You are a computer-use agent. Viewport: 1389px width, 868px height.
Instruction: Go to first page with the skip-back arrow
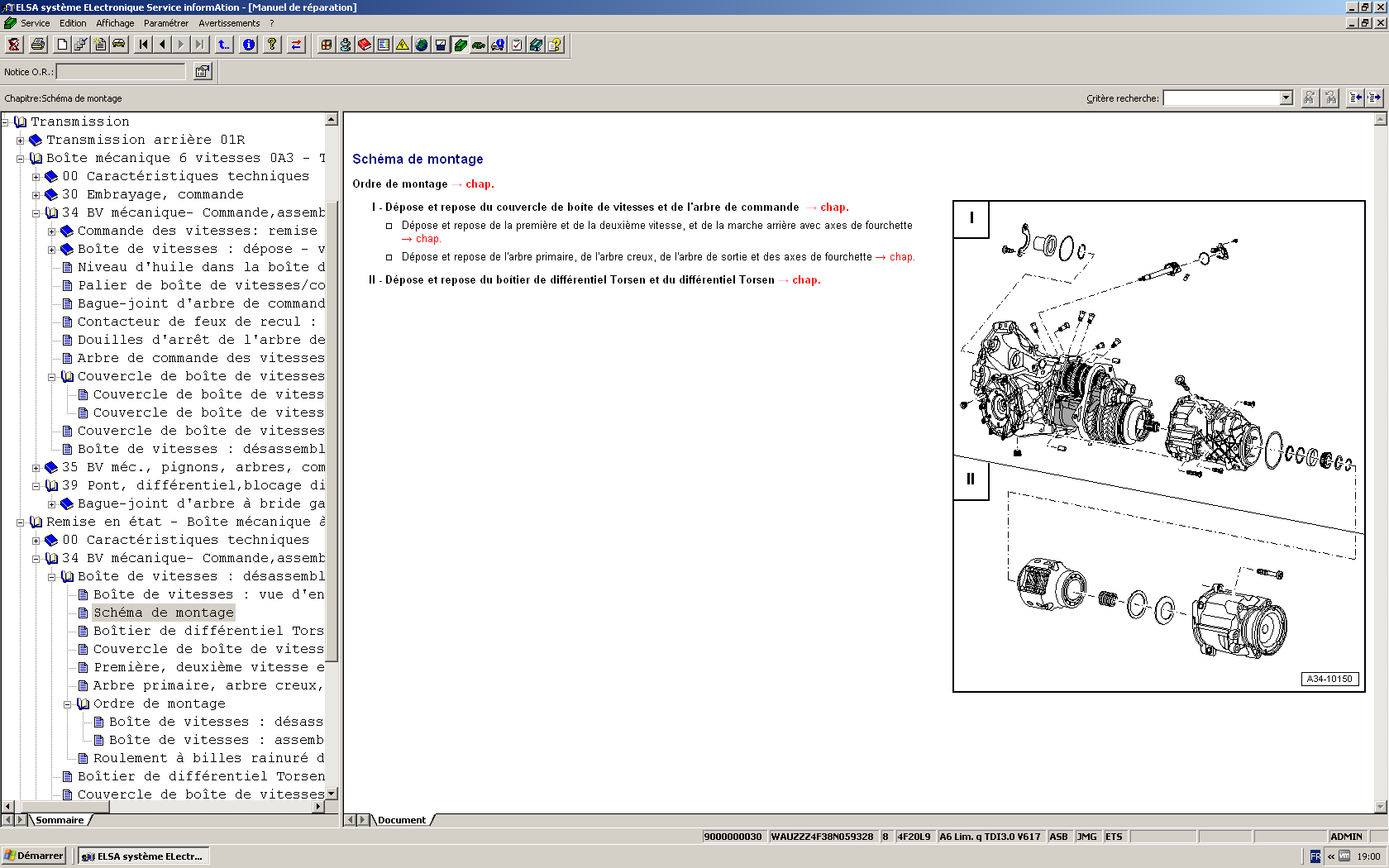point(144,45)
